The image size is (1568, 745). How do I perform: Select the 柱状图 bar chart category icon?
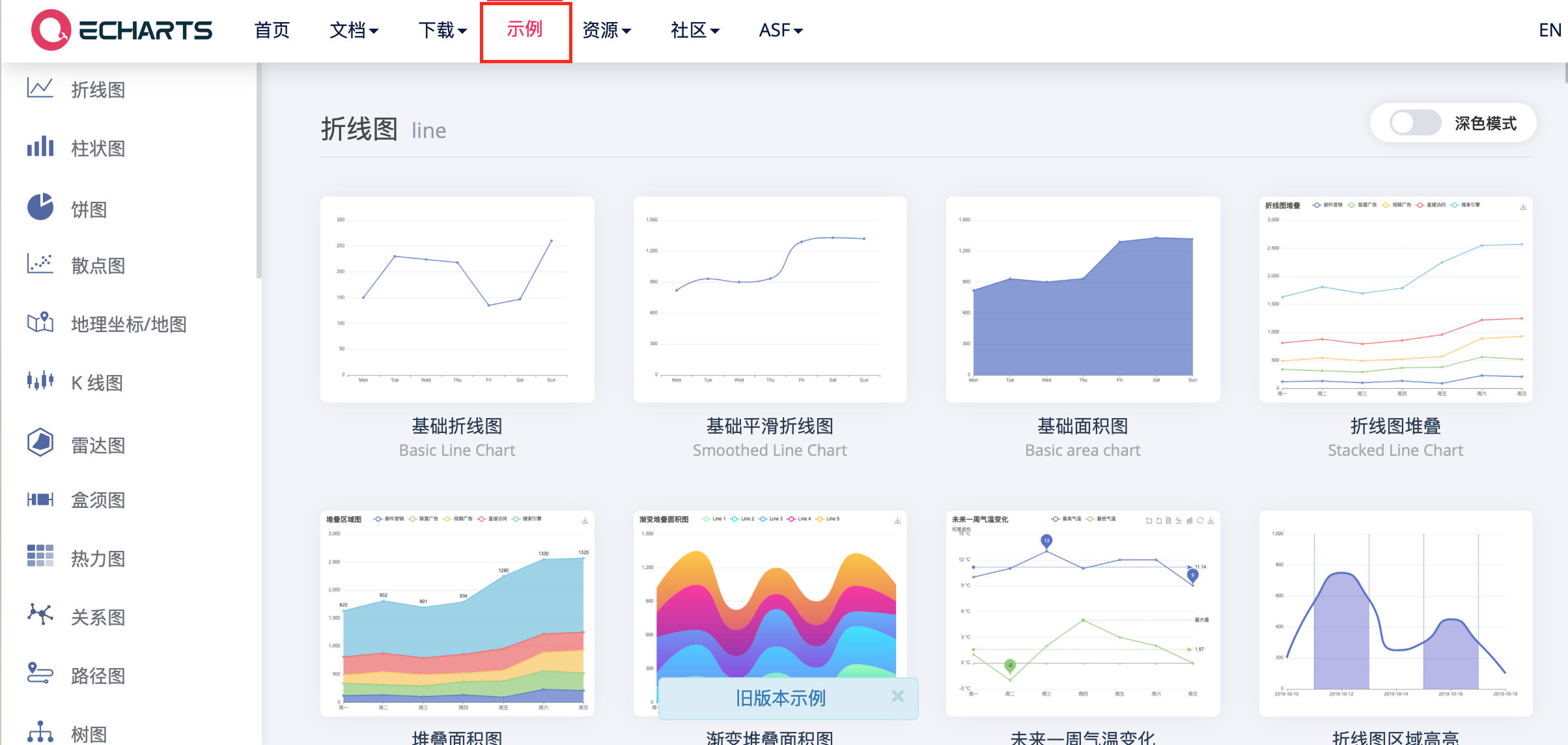tap(39, 148)
